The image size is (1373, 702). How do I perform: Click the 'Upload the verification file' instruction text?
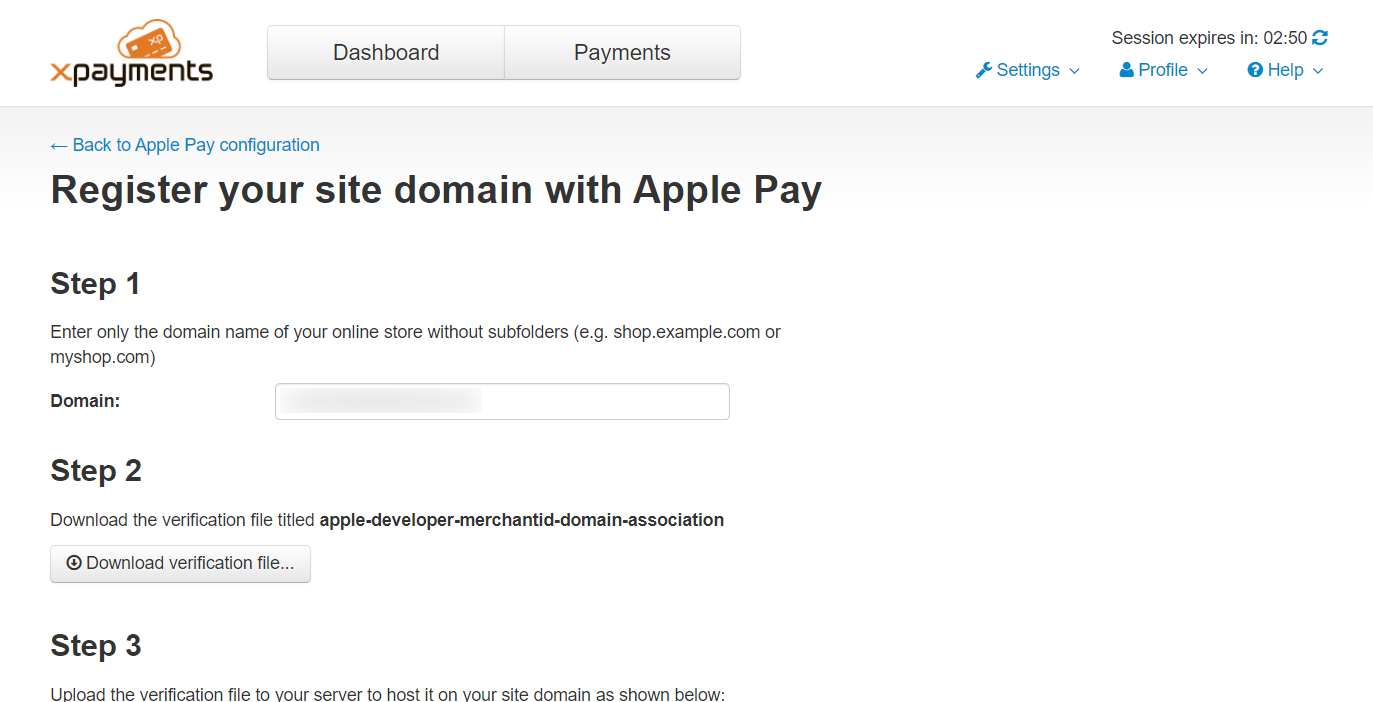coord(387,694)
